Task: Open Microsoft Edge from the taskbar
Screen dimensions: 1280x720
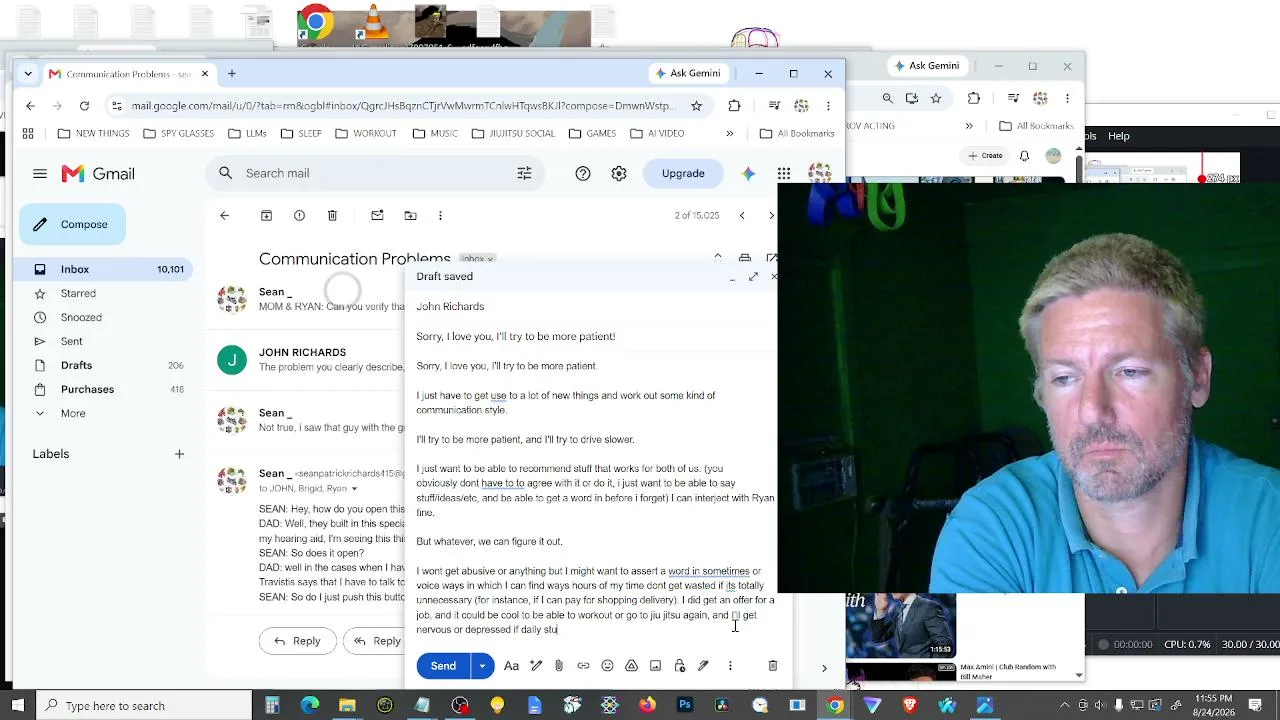Action: tap(310, 705)
